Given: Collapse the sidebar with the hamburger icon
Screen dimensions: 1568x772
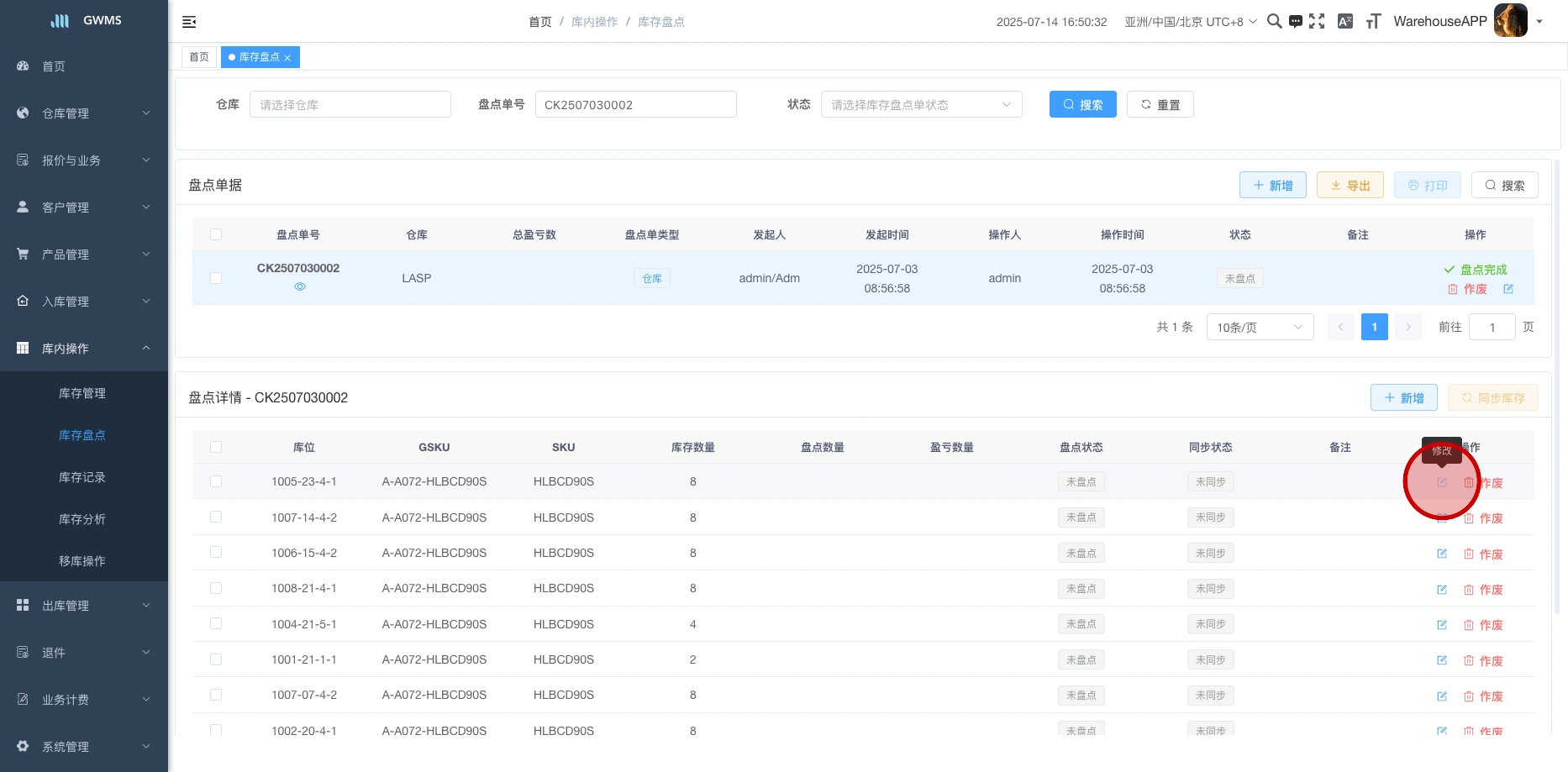Looking at the screenshot, I should (x=189, y=22).
